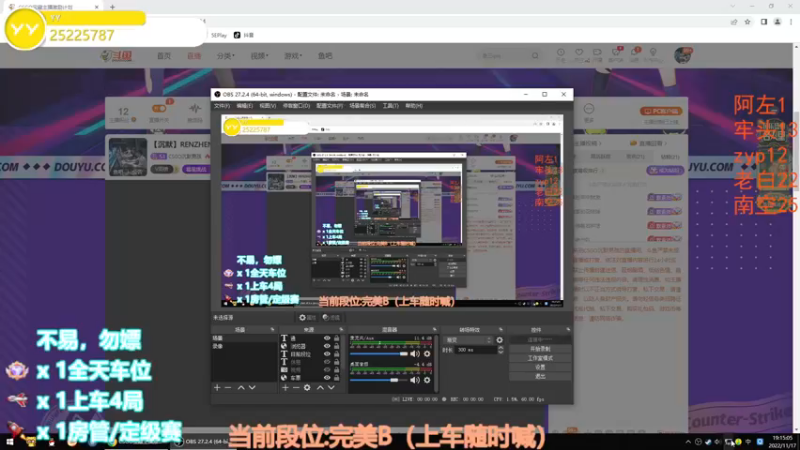Open the 停靠窗口(D) menu in OBS
The height and width of the screenshot is (450, 800).
pos(296,106)
